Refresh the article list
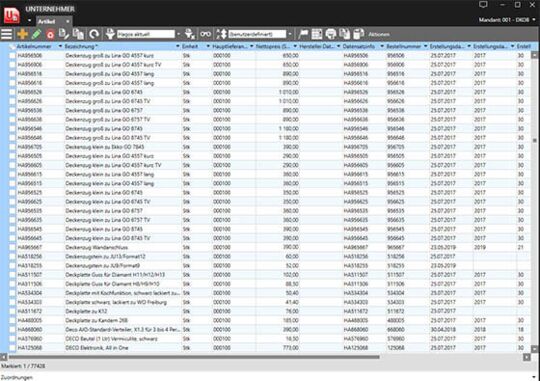The height and width of the screenshot is (381, 540). pos(94,34)
